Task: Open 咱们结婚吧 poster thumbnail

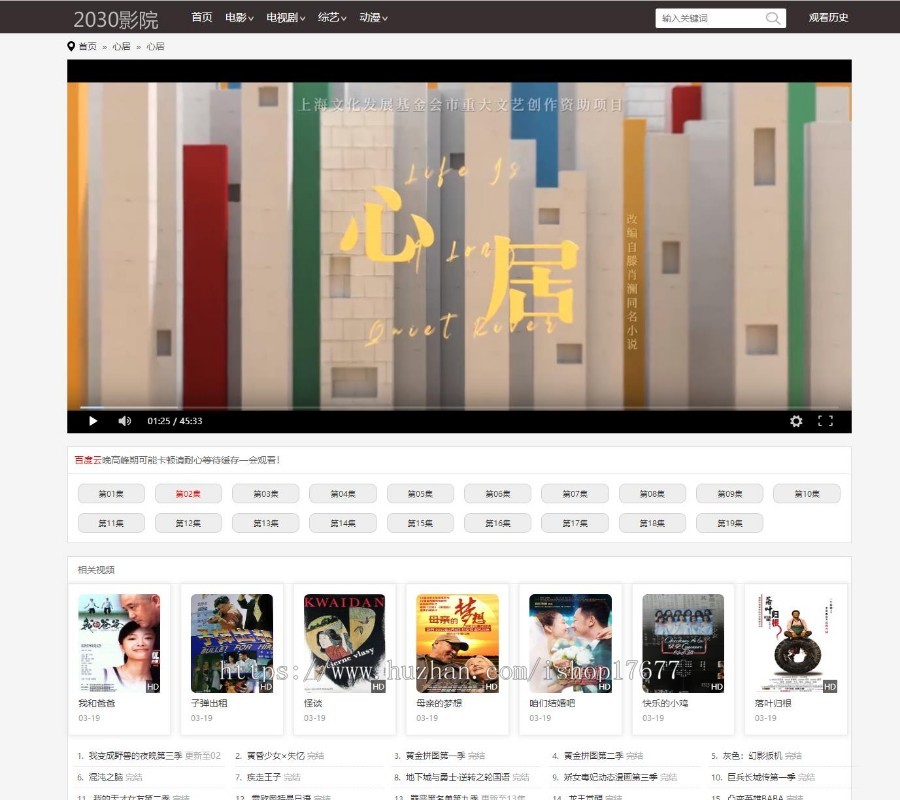Action: tap(570, 643)
